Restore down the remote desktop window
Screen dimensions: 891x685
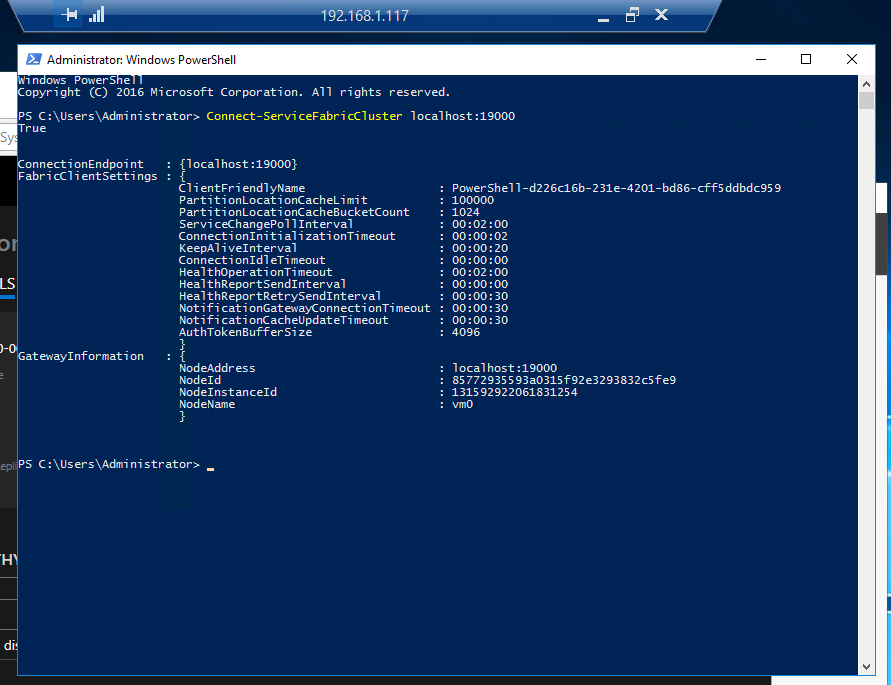631,15
